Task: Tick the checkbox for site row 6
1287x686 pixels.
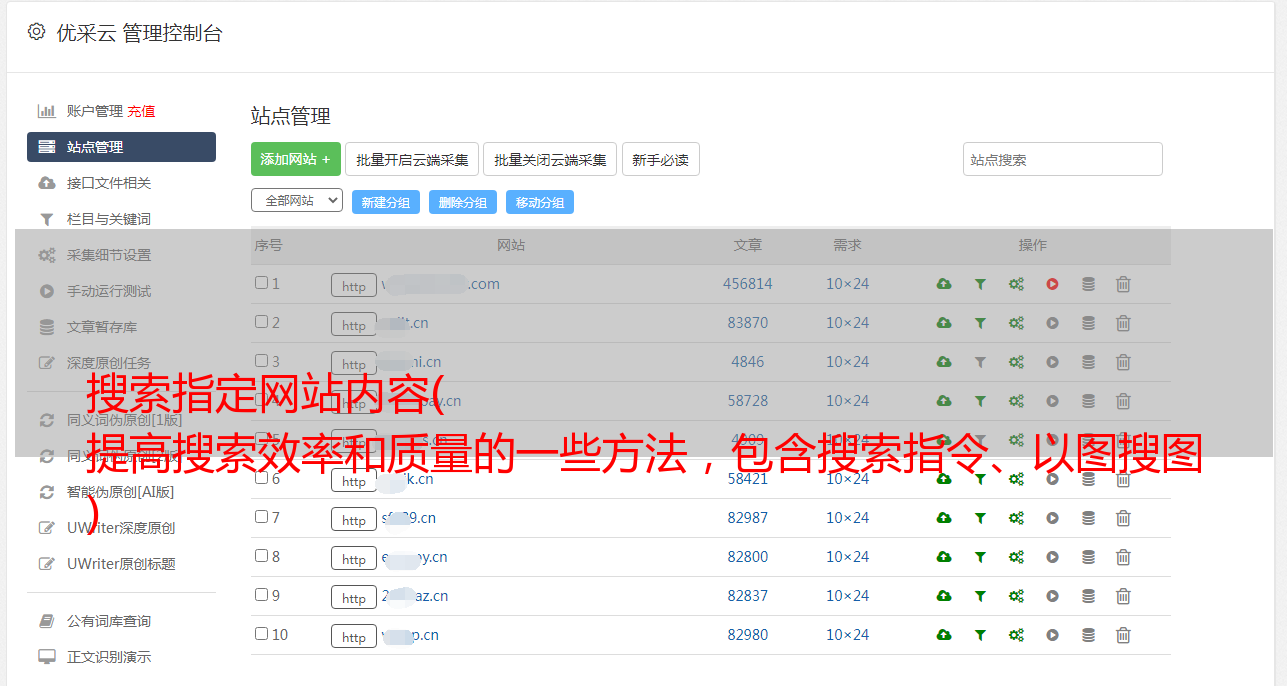Action: pyautogui.click(x=261, y=478)
